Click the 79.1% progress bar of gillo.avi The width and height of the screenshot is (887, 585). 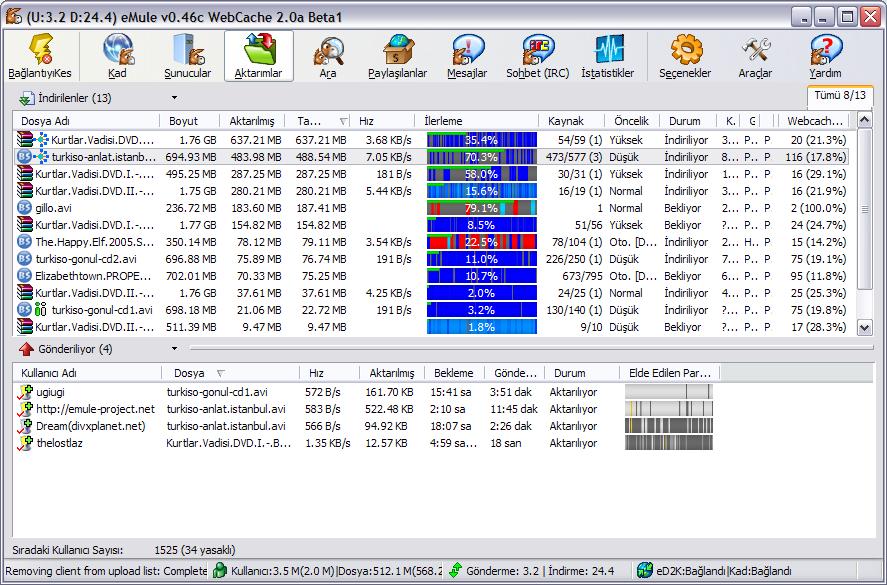(481, 208)
